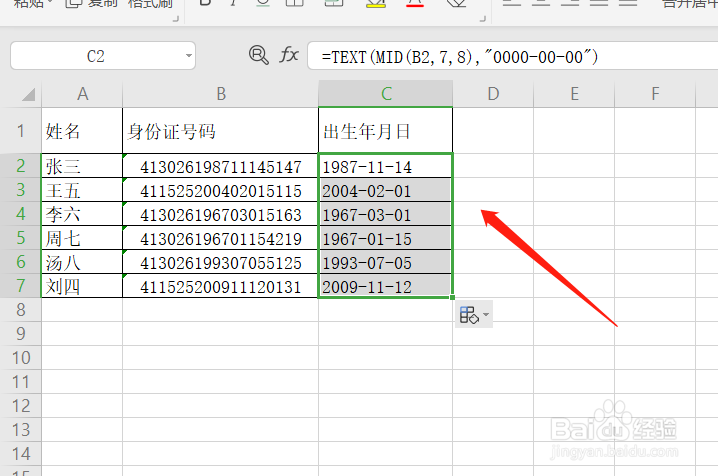Select row 5 header

coord(21,238)
